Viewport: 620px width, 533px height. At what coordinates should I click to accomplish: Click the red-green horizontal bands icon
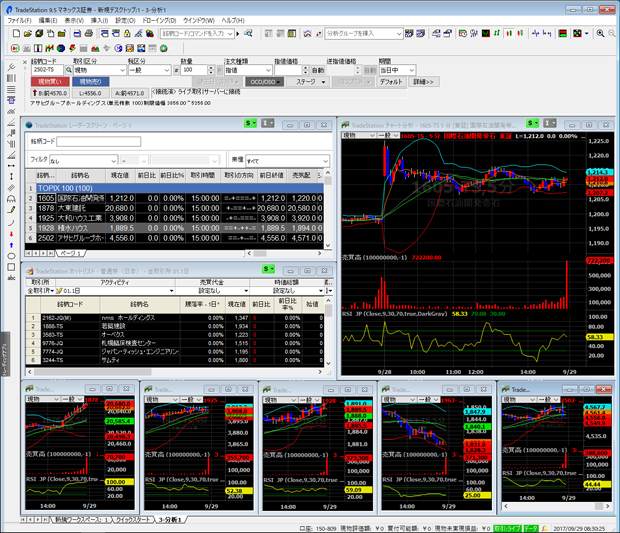(562, 34)
